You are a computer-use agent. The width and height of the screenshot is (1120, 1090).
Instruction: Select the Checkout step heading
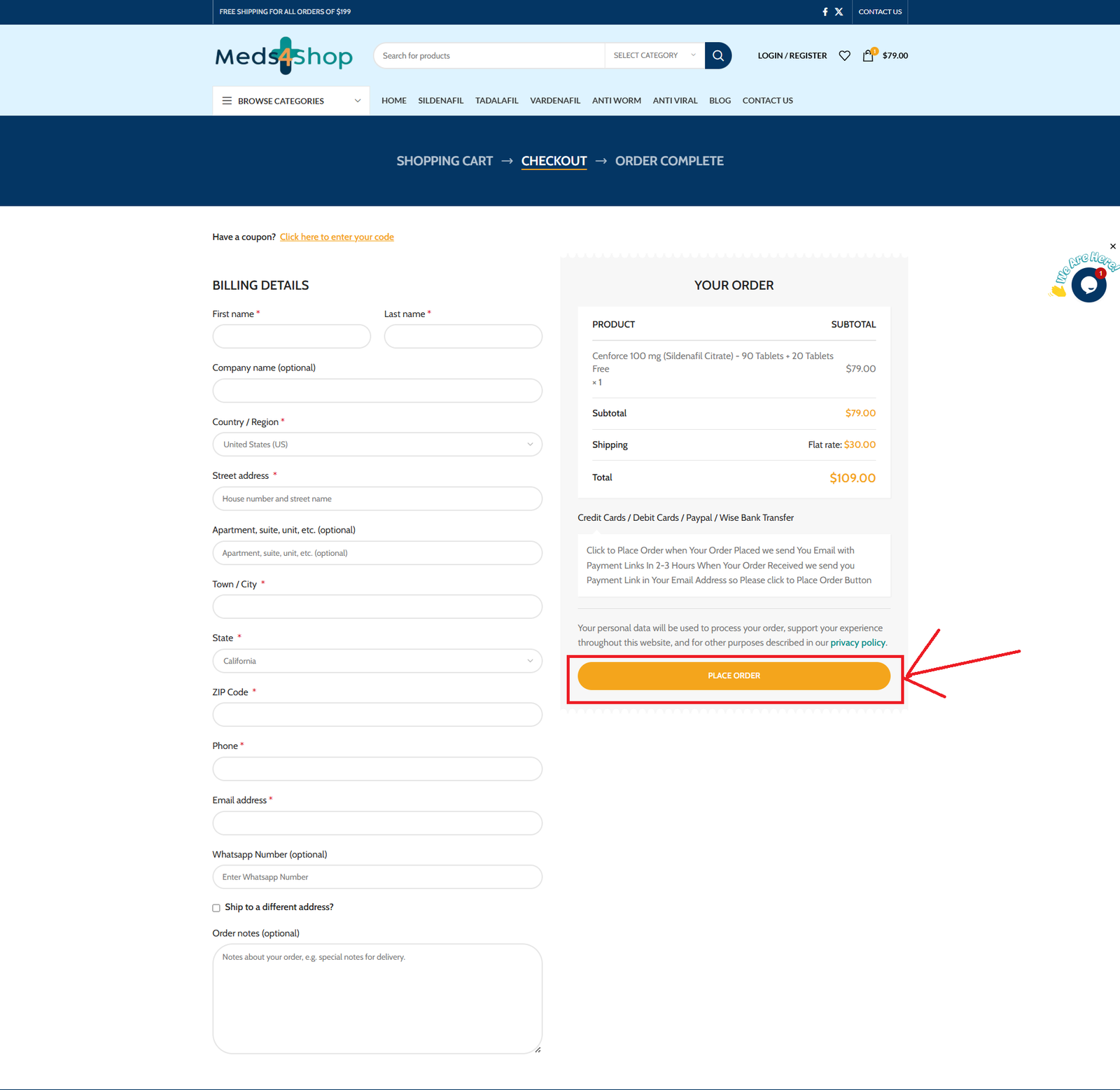point(554,161)
